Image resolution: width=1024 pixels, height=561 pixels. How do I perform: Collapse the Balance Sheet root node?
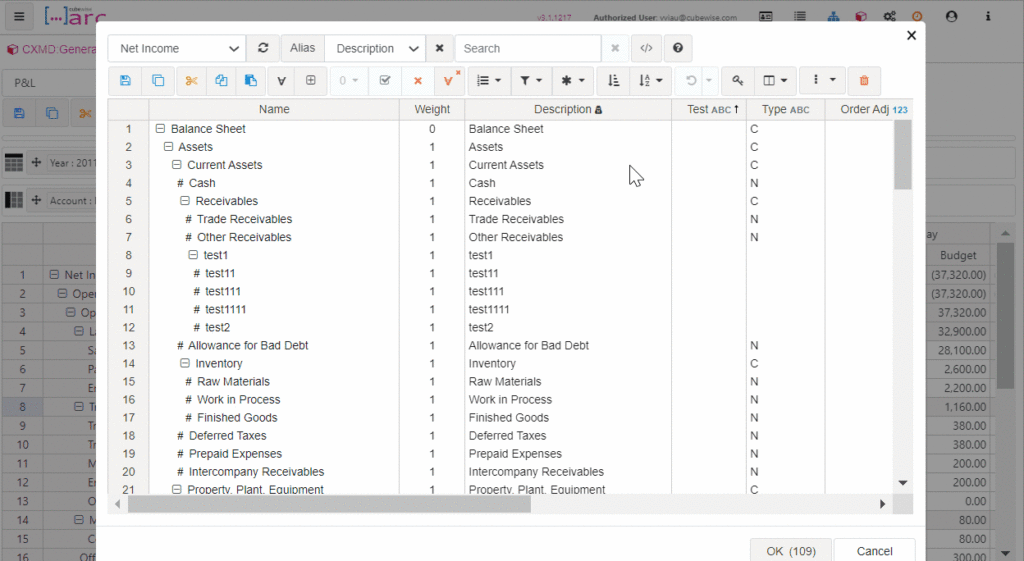coord(160,129)
